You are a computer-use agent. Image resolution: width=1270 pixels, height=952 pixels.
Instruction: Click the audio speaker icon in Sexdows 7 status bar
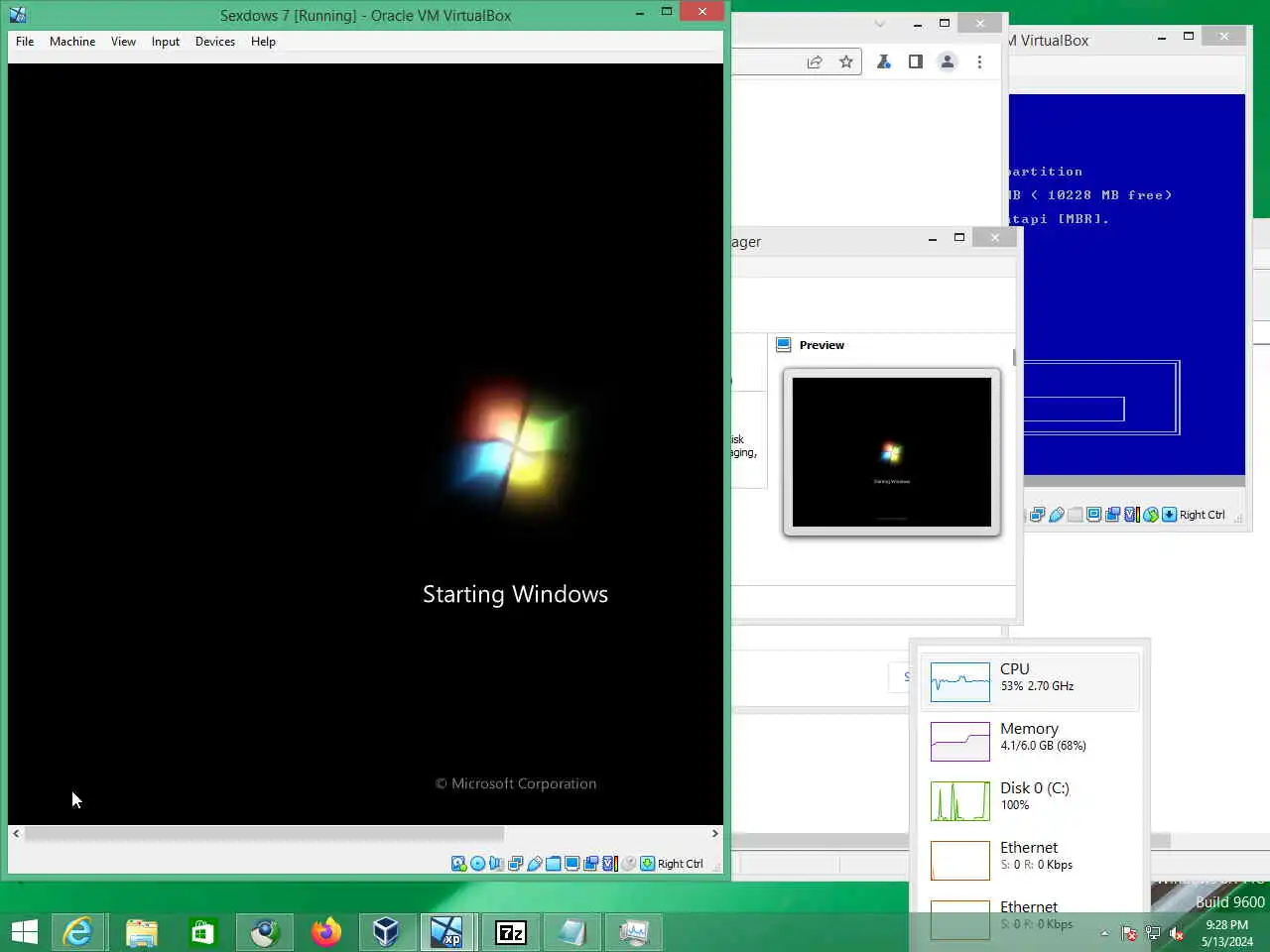coord(496,864)
